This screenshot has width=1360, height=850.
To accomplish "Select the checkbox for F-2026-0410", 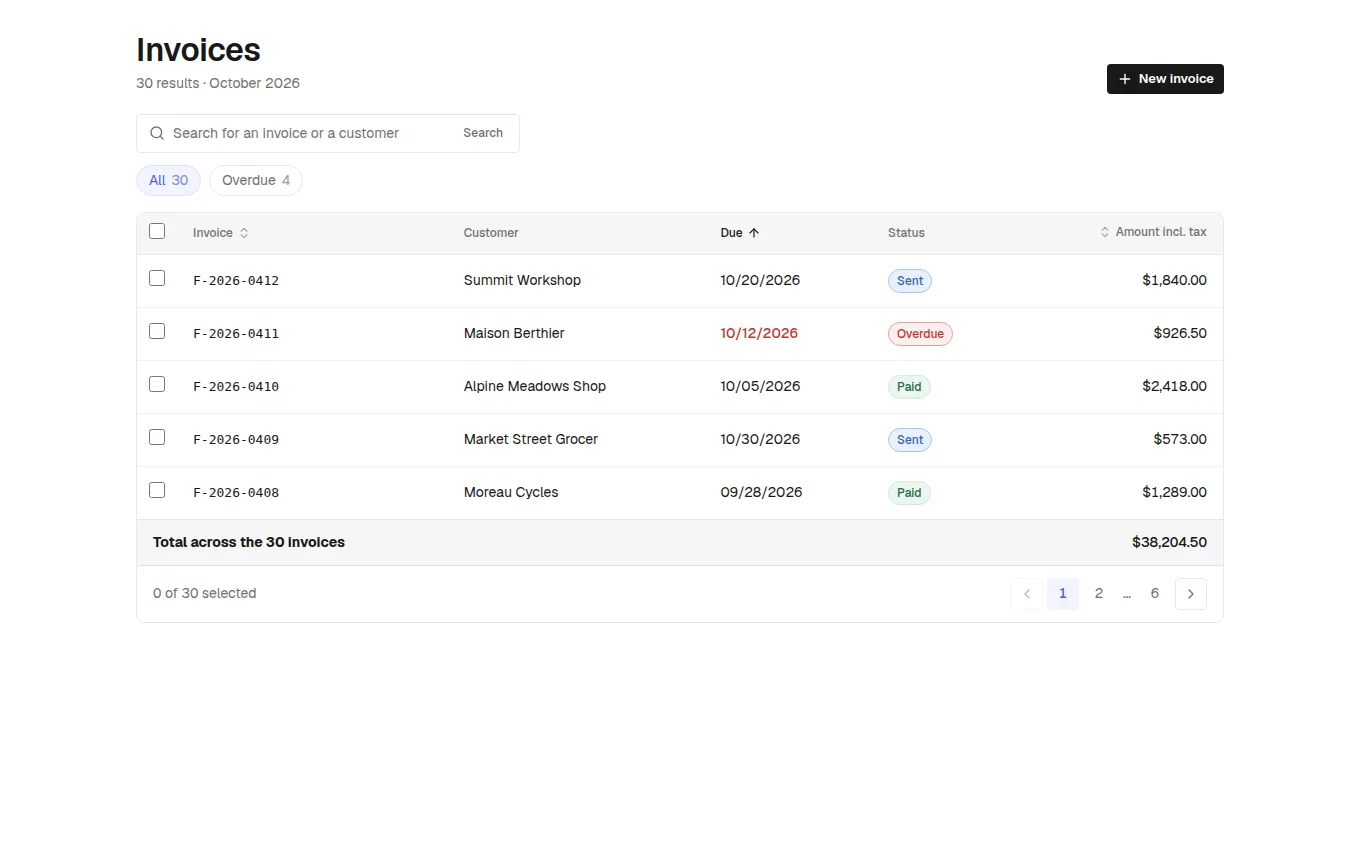I will pyautogui.click(x=157, y=384).
